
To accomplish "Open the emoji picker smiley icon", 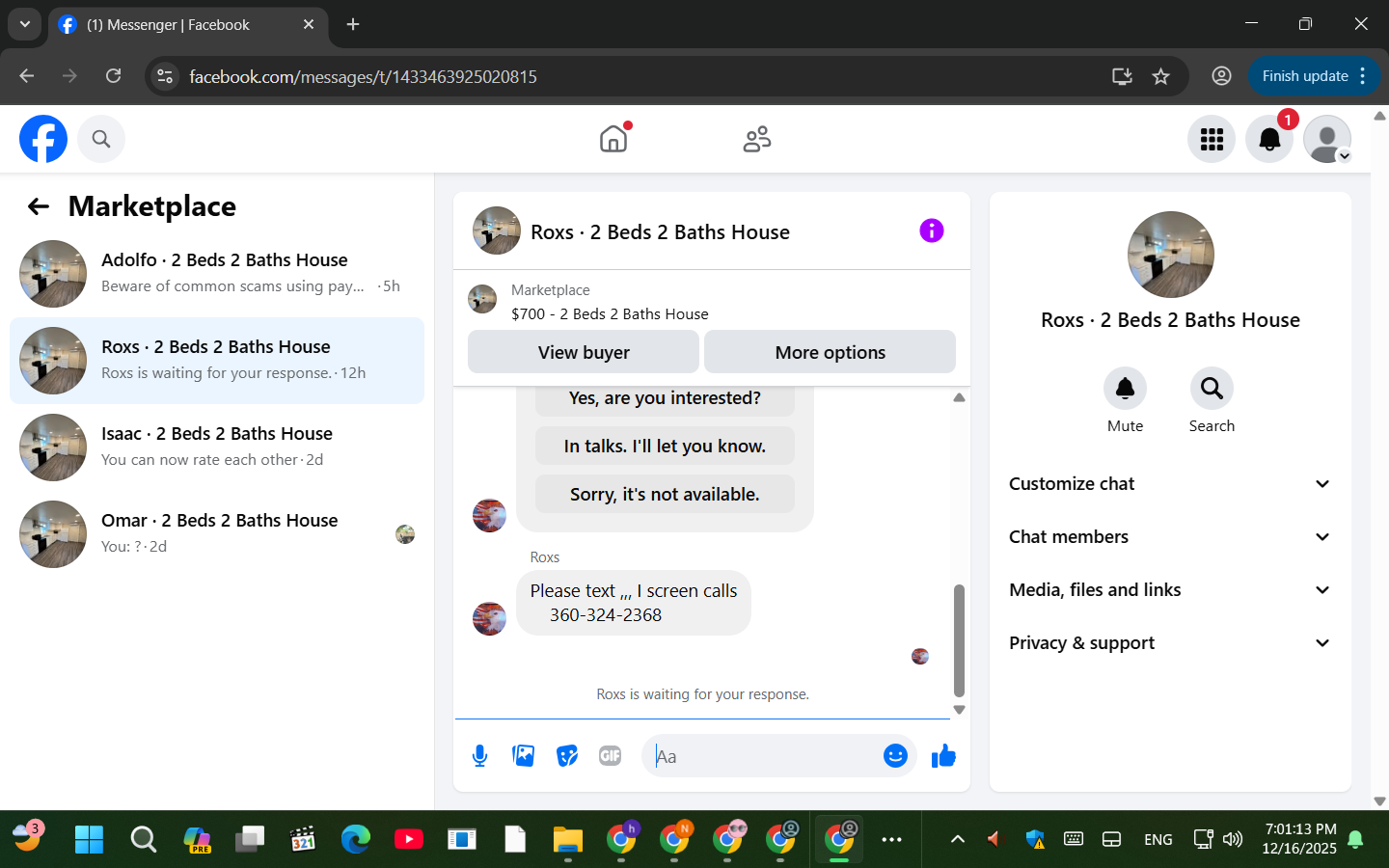I will 895,756.
